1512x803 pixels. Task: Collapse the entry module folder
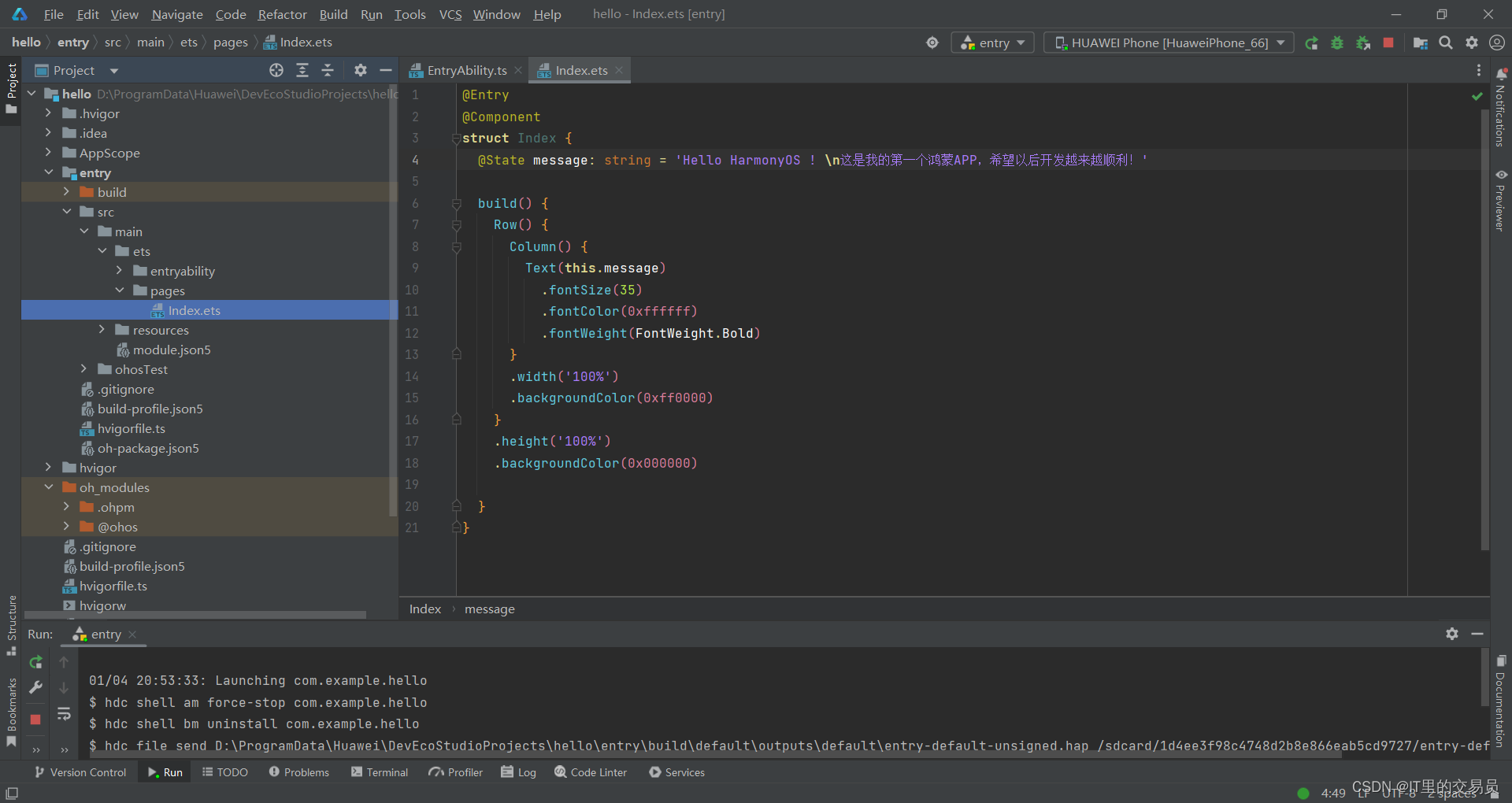(x=48, y=172)
